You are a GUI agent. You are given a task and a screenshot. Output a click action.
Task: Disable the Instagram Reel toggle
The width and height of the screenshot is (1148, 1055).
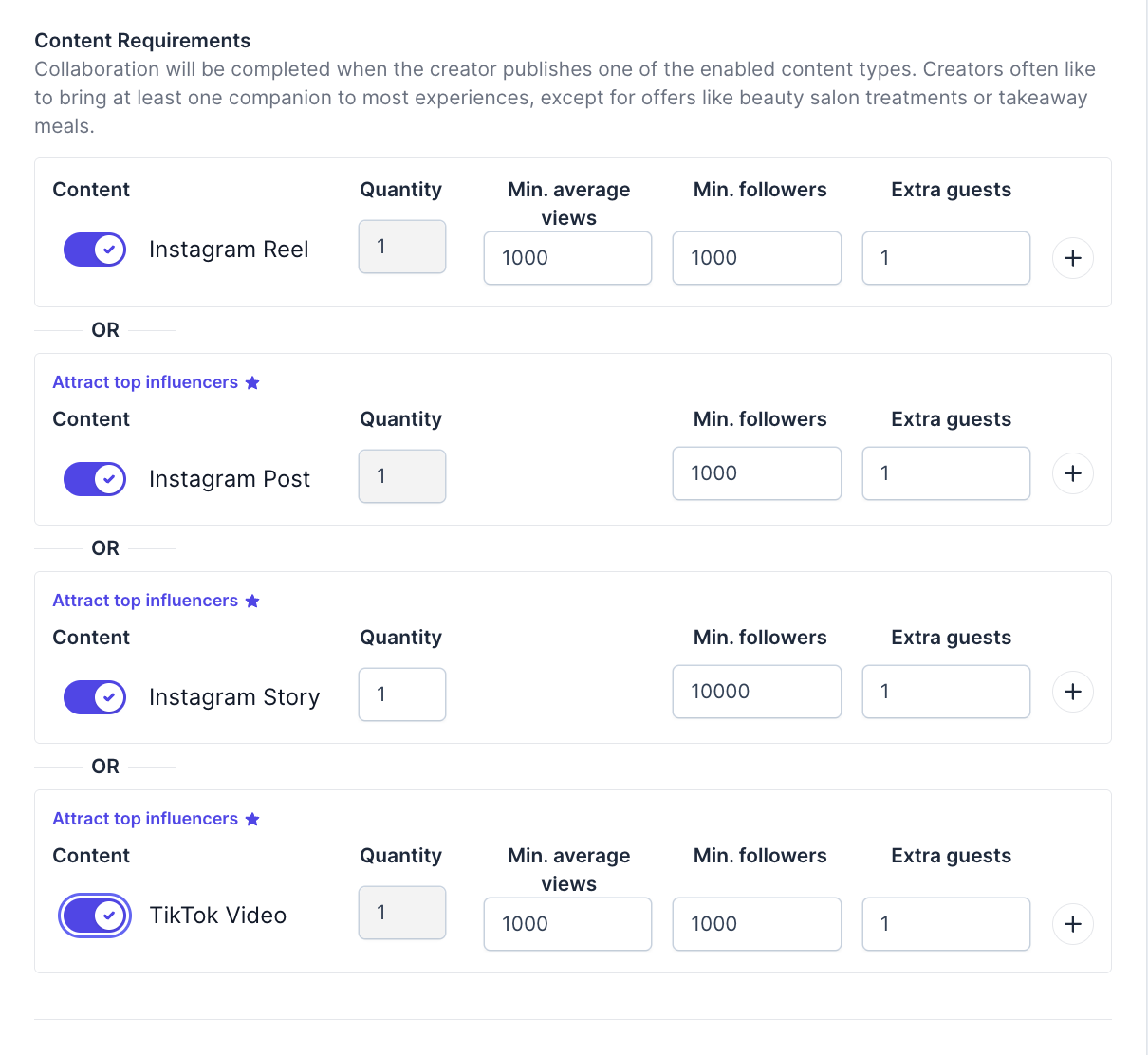point(95,250)
